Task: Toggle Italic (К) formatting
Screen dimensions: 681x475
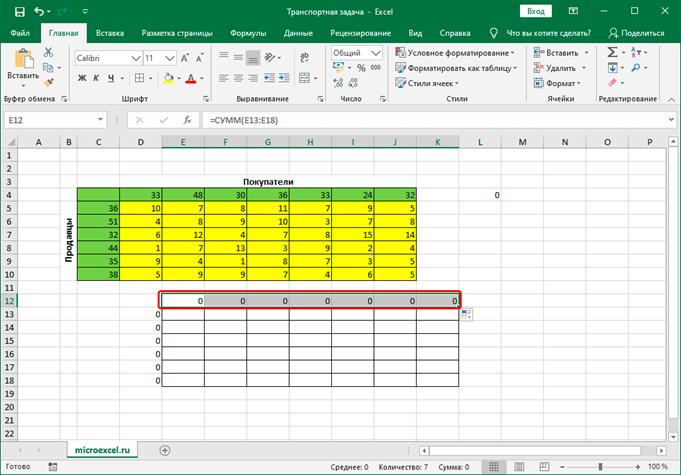Action: [x=96, y=78]
